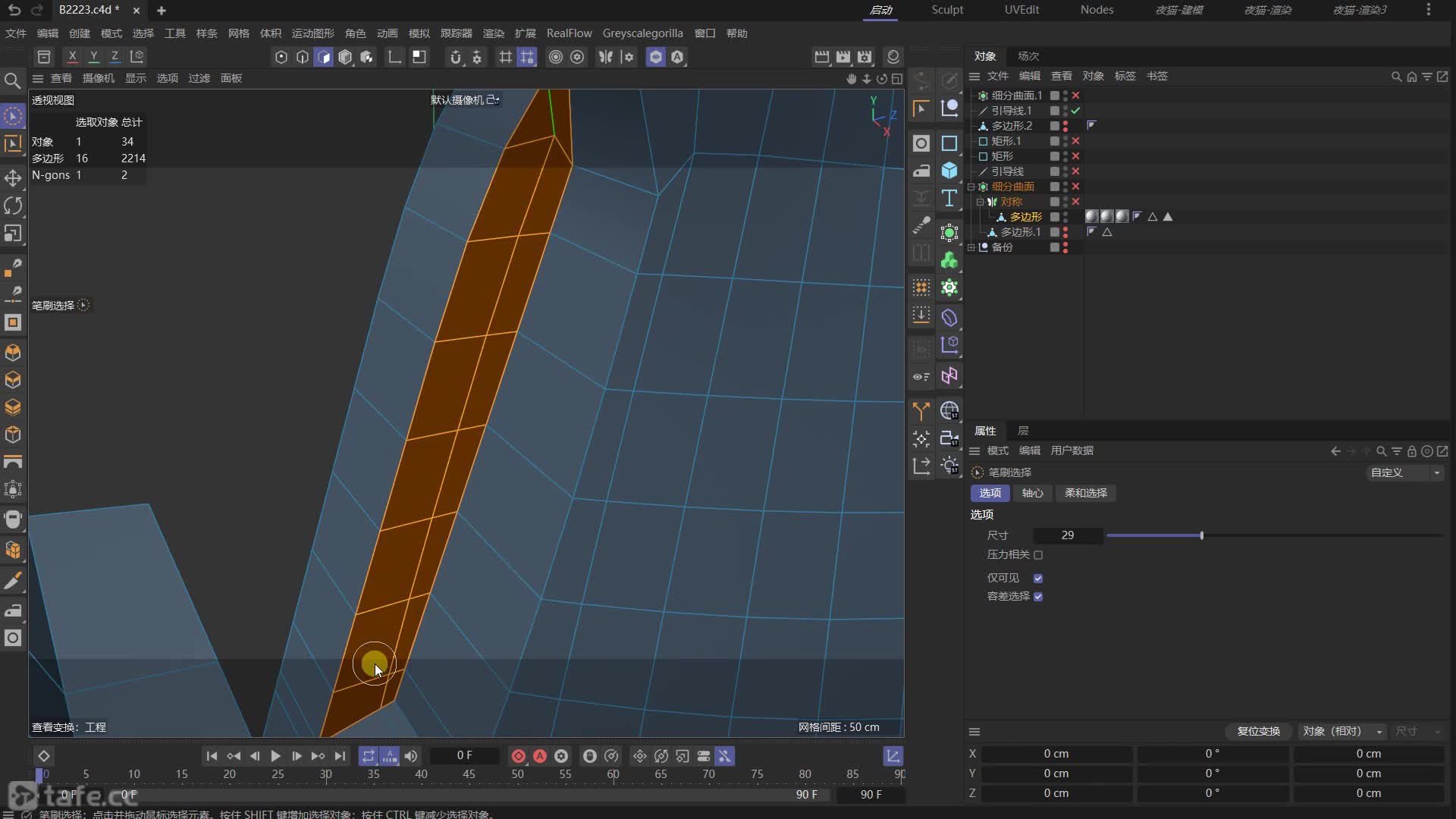The width and height of the screenshot is (1456, 819).
Task: Go to end of animation
Action: coord(340,756)
